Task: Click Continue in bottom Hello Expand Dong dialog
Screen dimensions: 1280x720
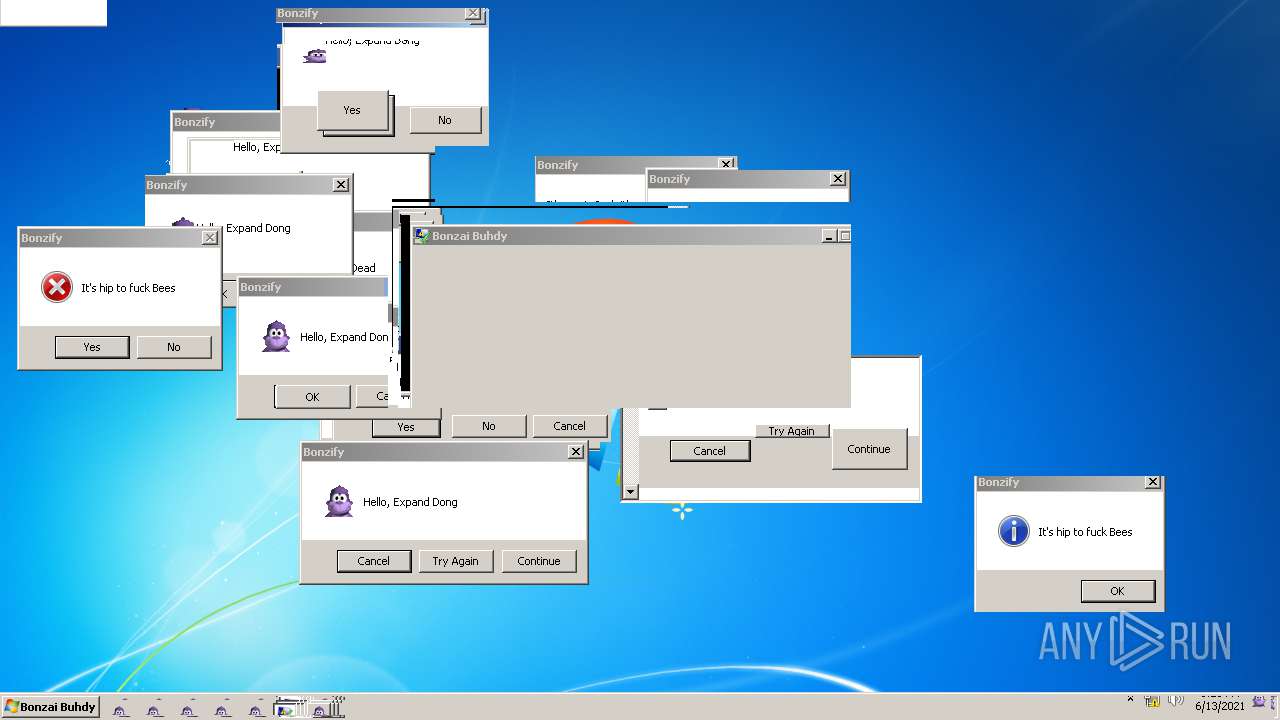Action: point(539,561)
